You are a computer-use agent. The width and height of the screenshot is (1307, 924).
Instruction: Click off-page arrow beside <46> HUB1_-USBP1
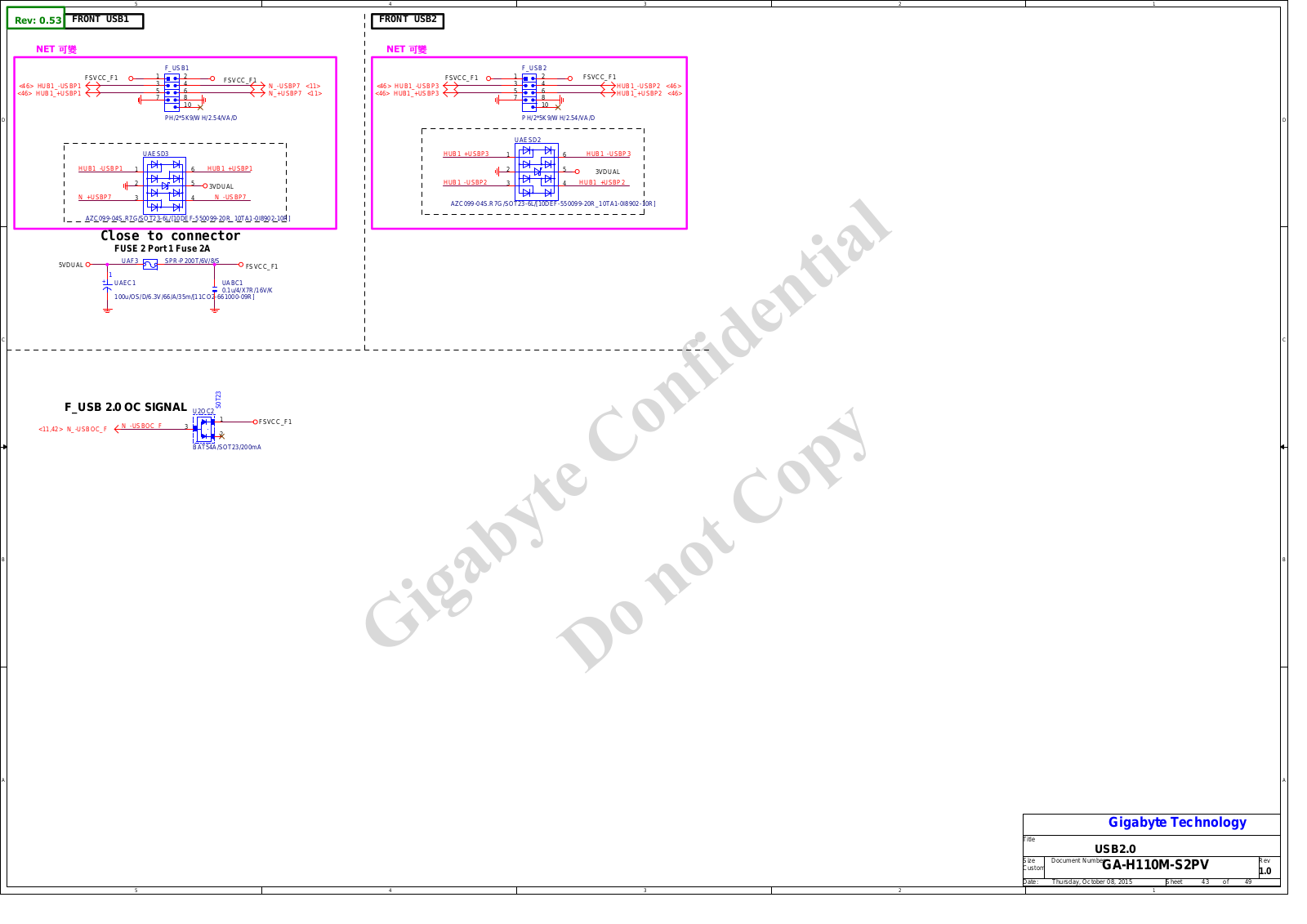tap(92, 86)
